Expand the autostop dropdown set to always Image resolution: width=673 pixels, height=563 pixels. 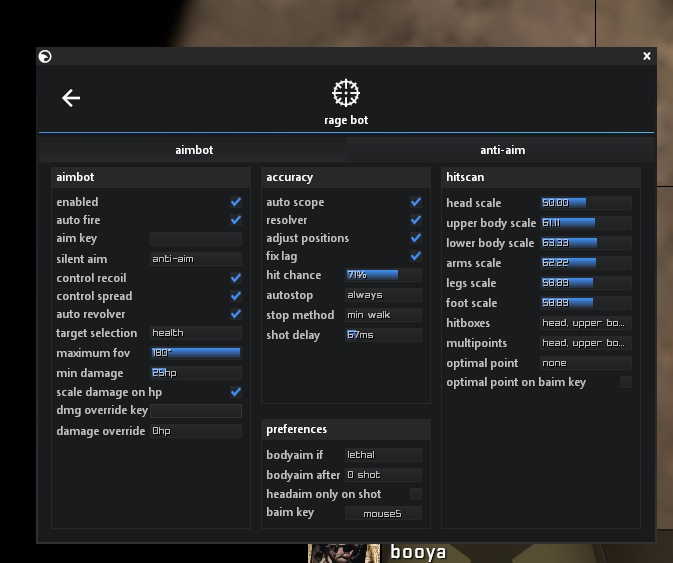tap(383, 295)
